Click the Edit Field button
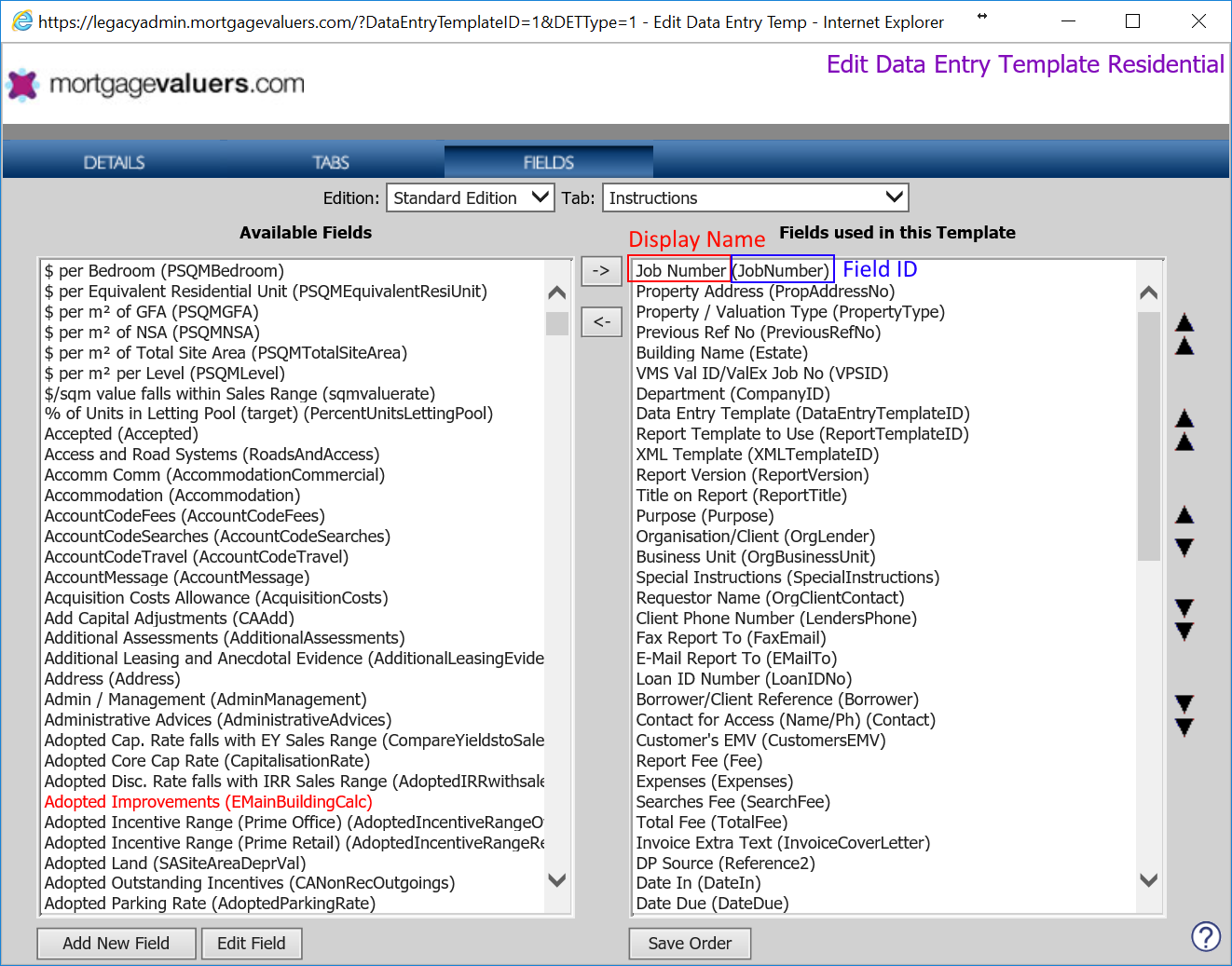This screenshot has height=966, width=1232. (252, 944)
